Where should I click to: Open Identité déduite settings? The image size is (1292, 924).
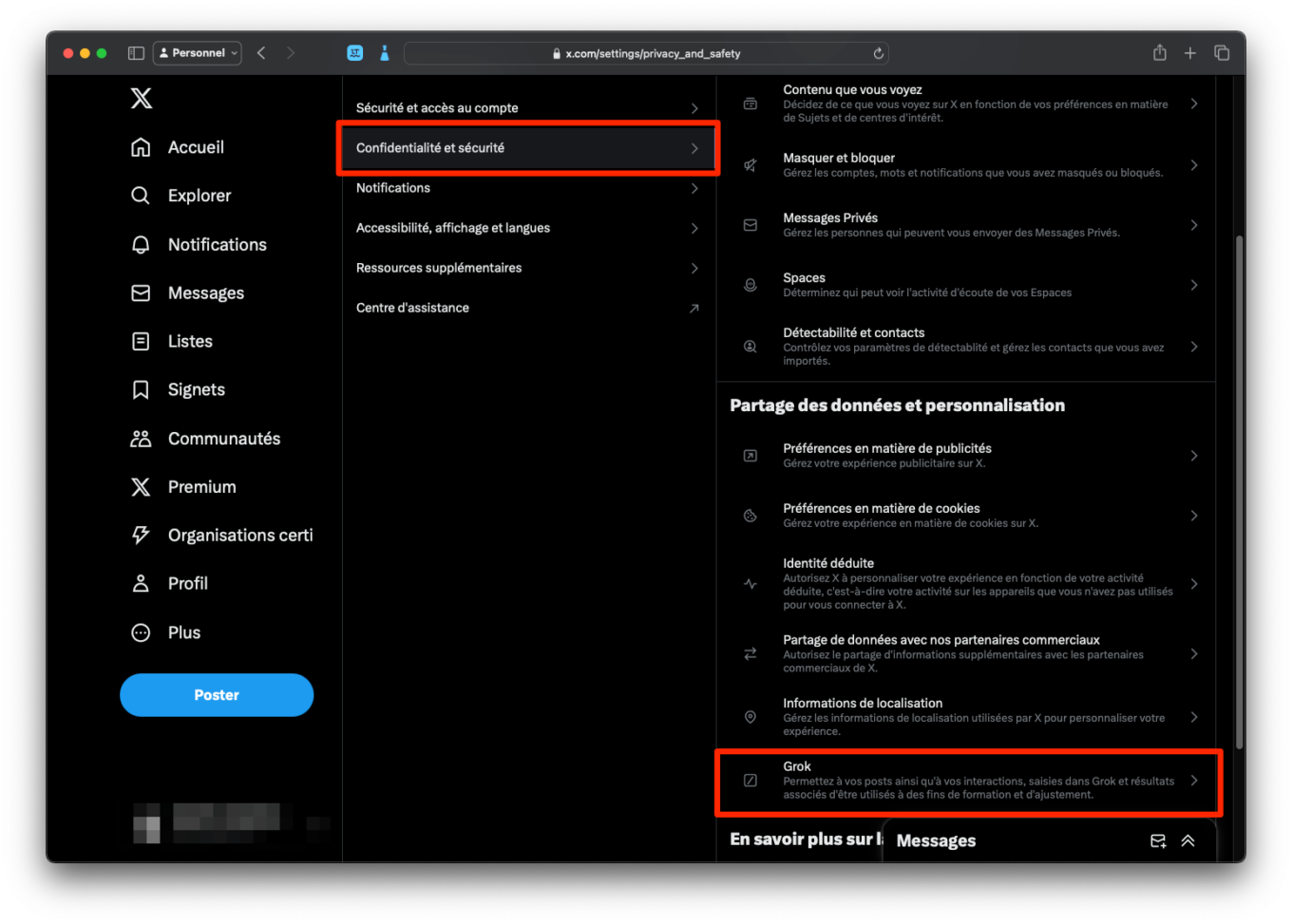click(966, 584)
